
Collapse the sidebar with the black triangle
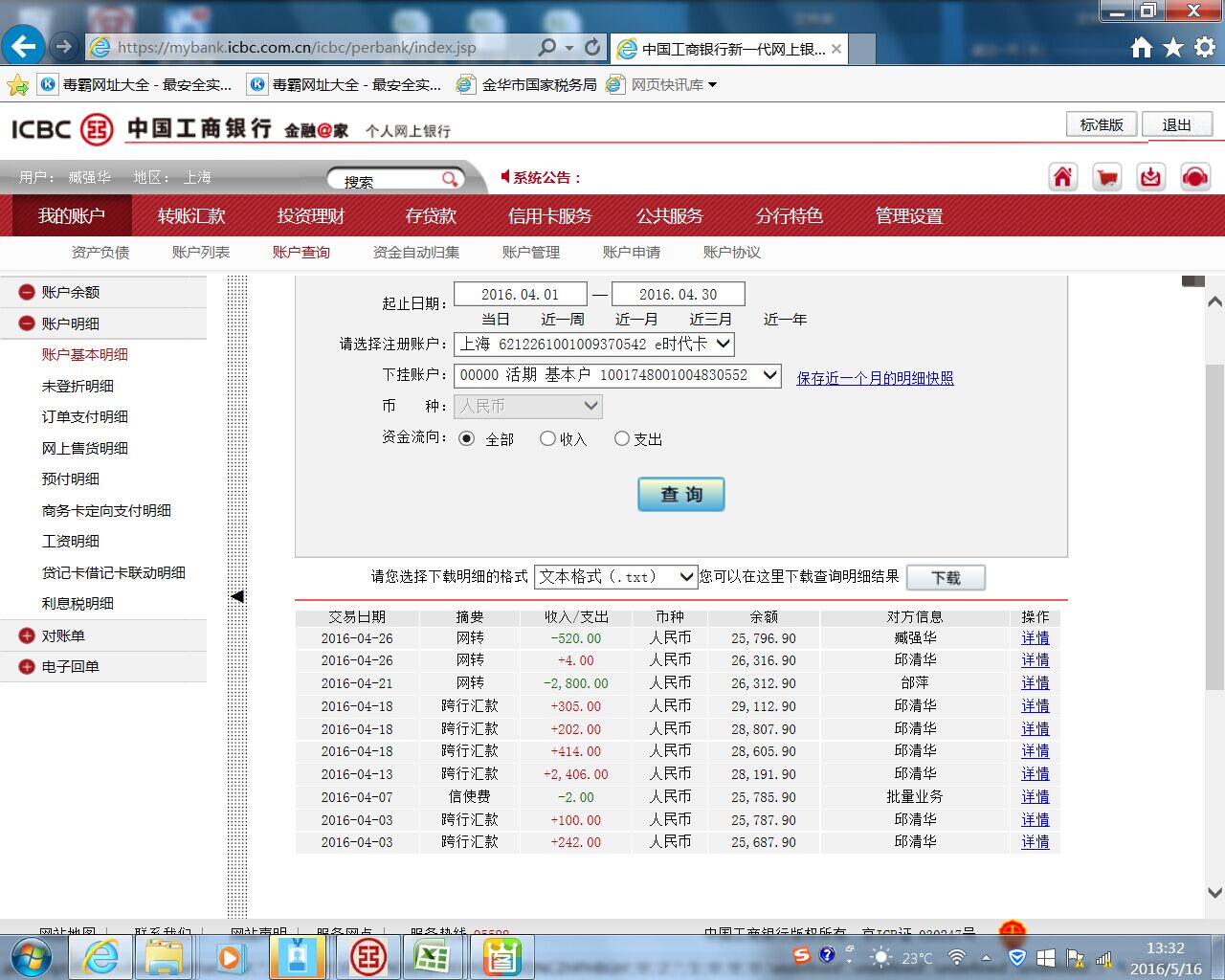point(237,596)
